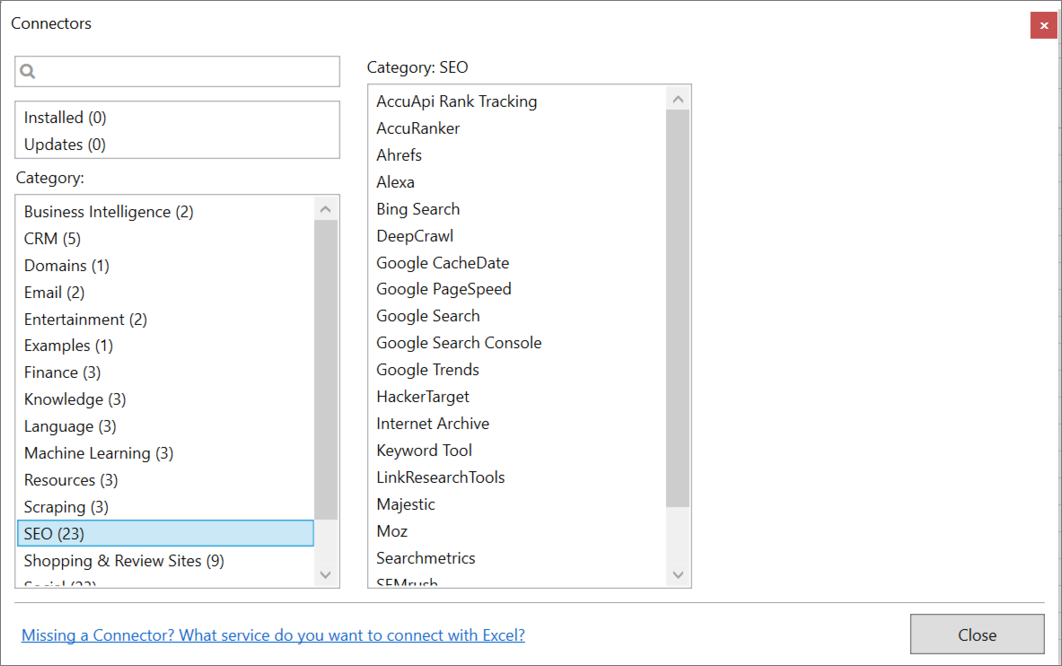
Task: Select the Moz connector
Action: point(392,531)
